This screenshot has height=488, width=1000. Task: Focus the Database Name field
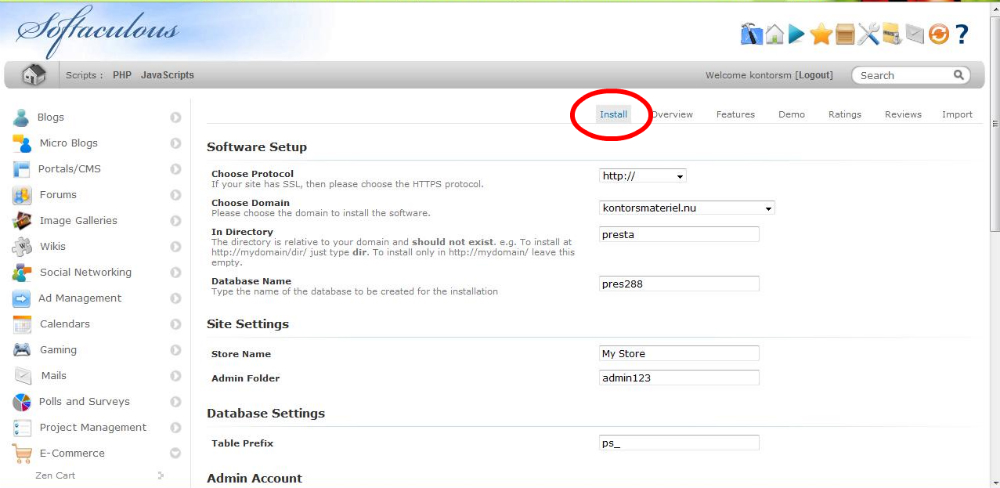point(679,284)
